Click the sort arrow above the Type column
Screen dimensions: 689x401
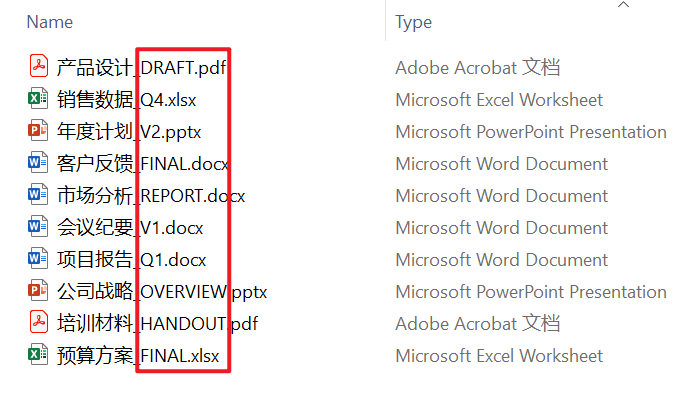coord(624,6)
